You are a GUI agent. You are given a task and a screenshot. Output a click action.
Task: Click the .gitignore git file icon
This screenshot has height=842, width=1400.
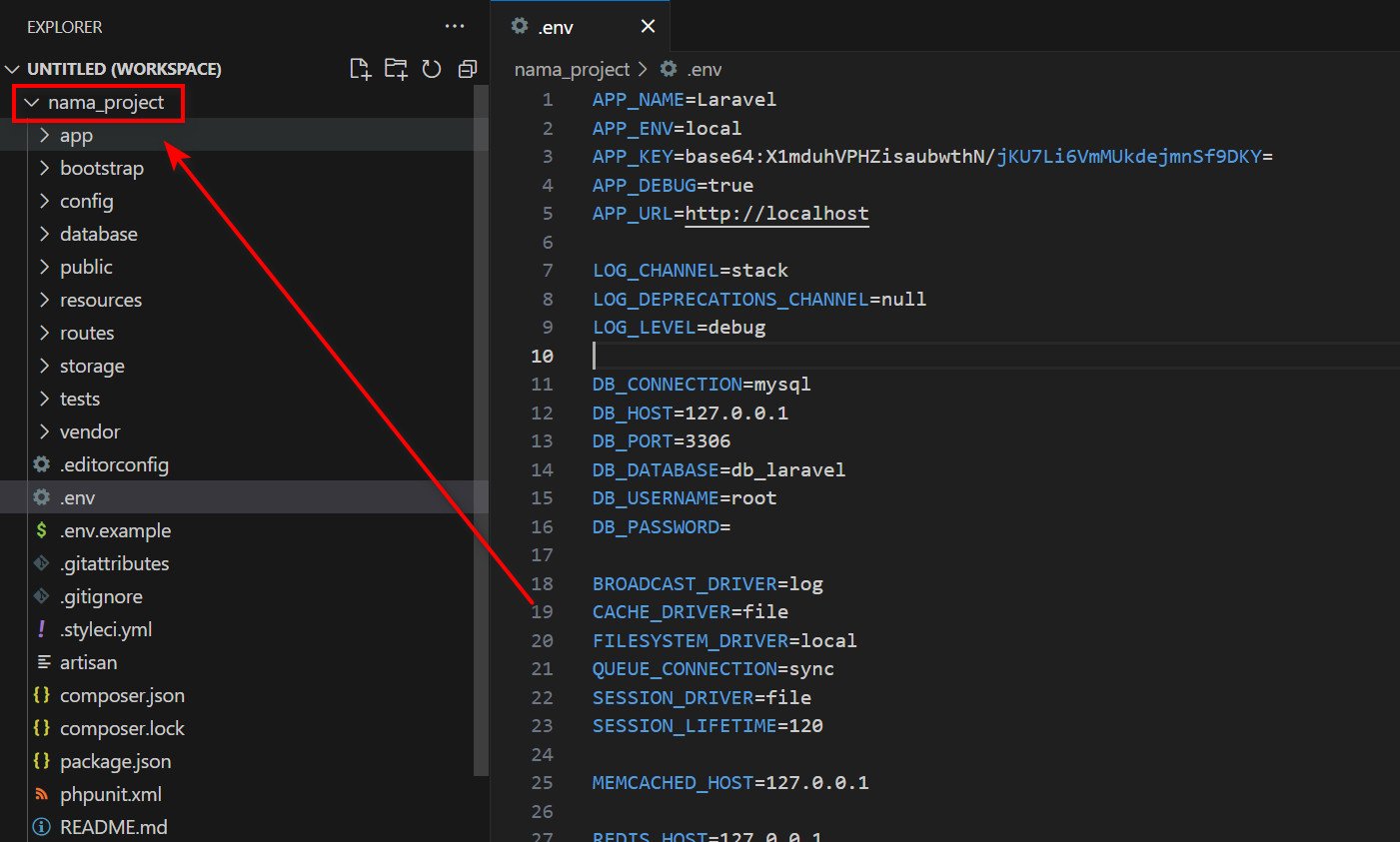click(x=41, y=596)
